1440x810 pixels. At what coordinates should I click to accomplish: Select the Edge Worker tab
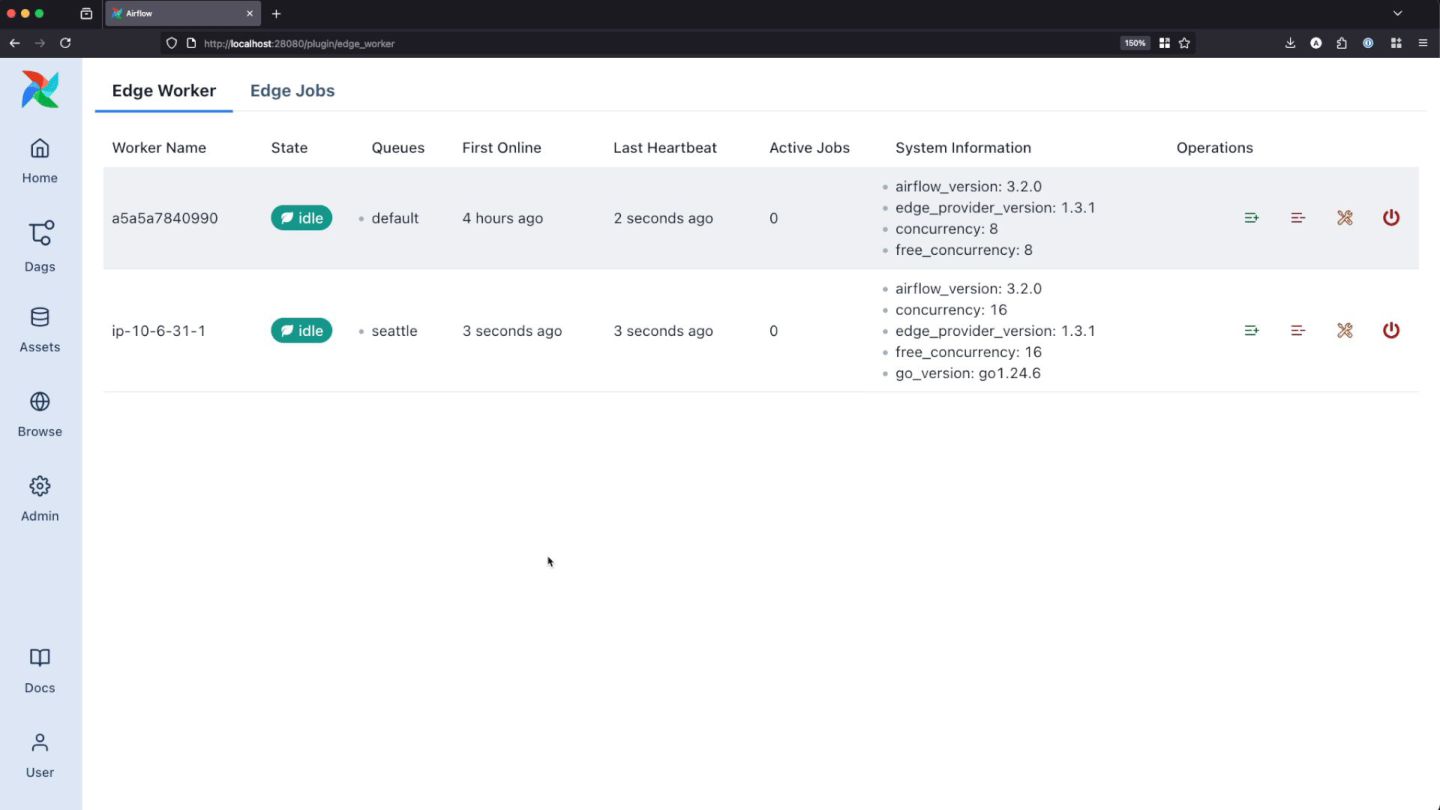[x=164, y=91]
